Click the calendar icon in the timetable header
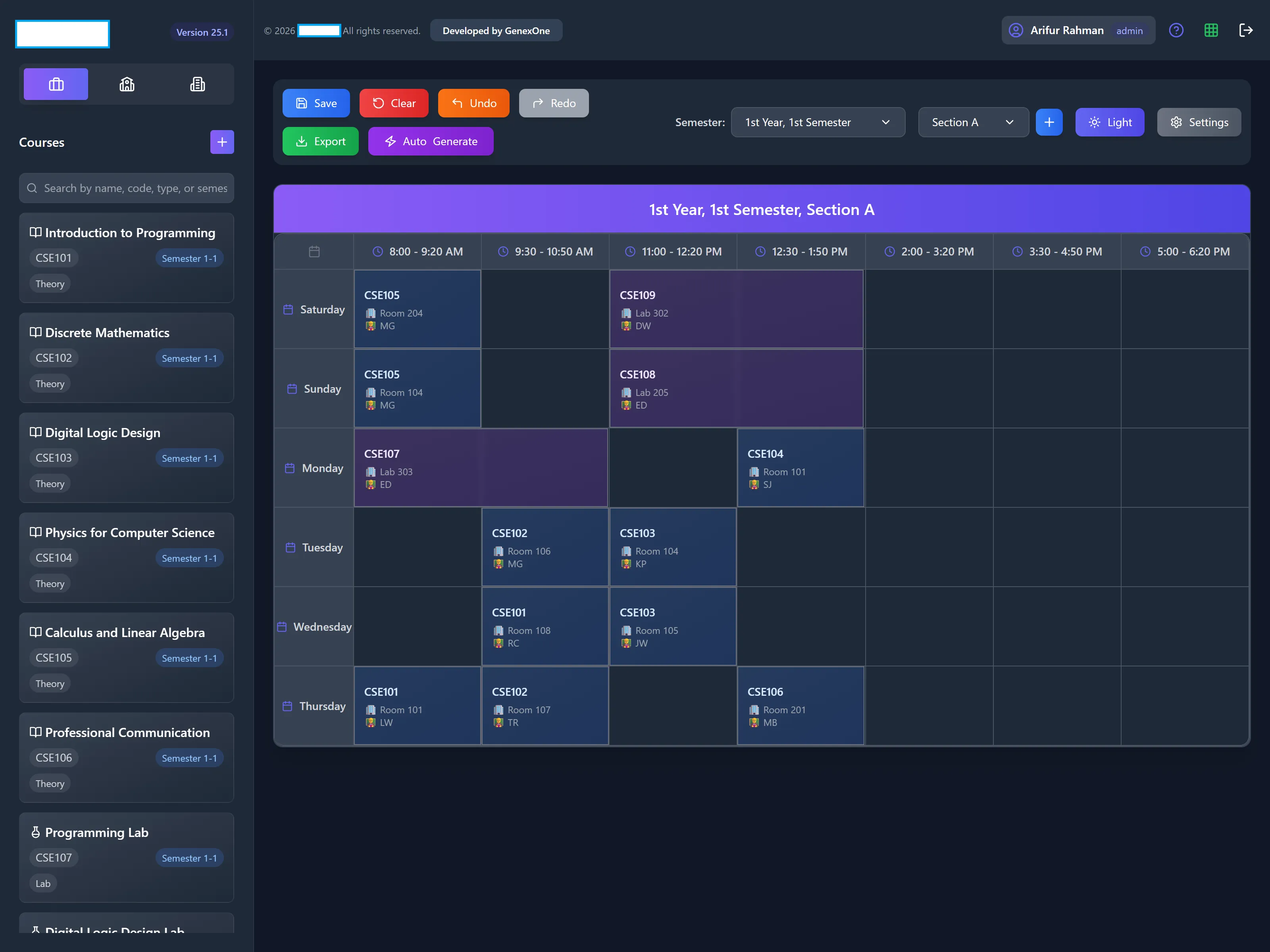 (x=314, y=251)
